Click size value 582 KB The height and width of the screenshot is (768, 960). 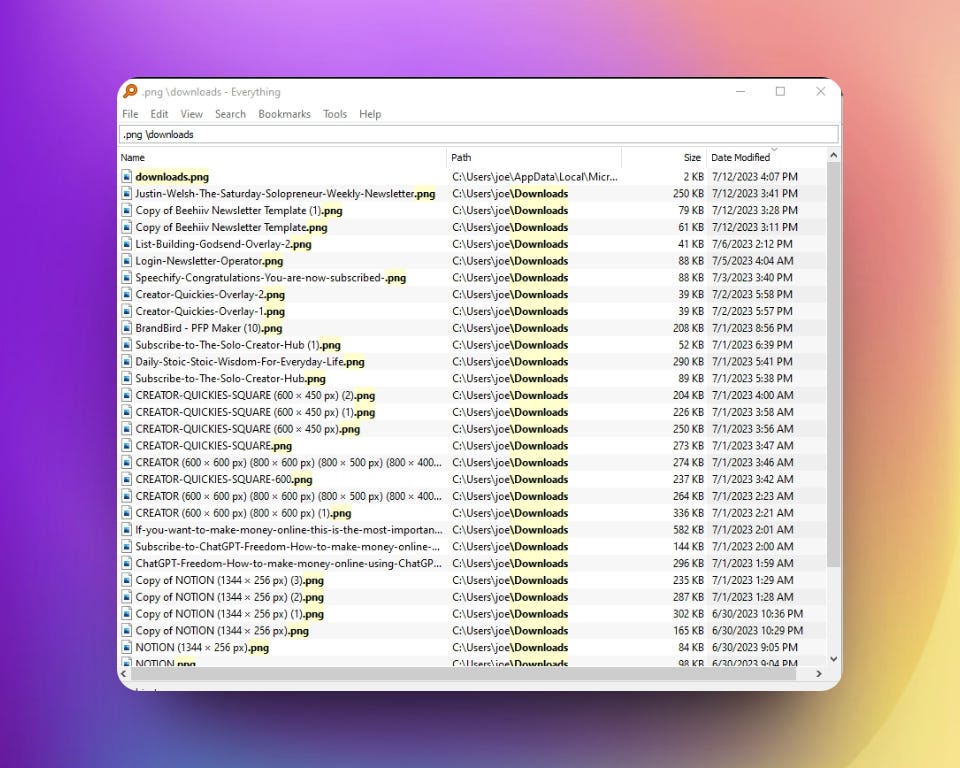click(688, 530)
